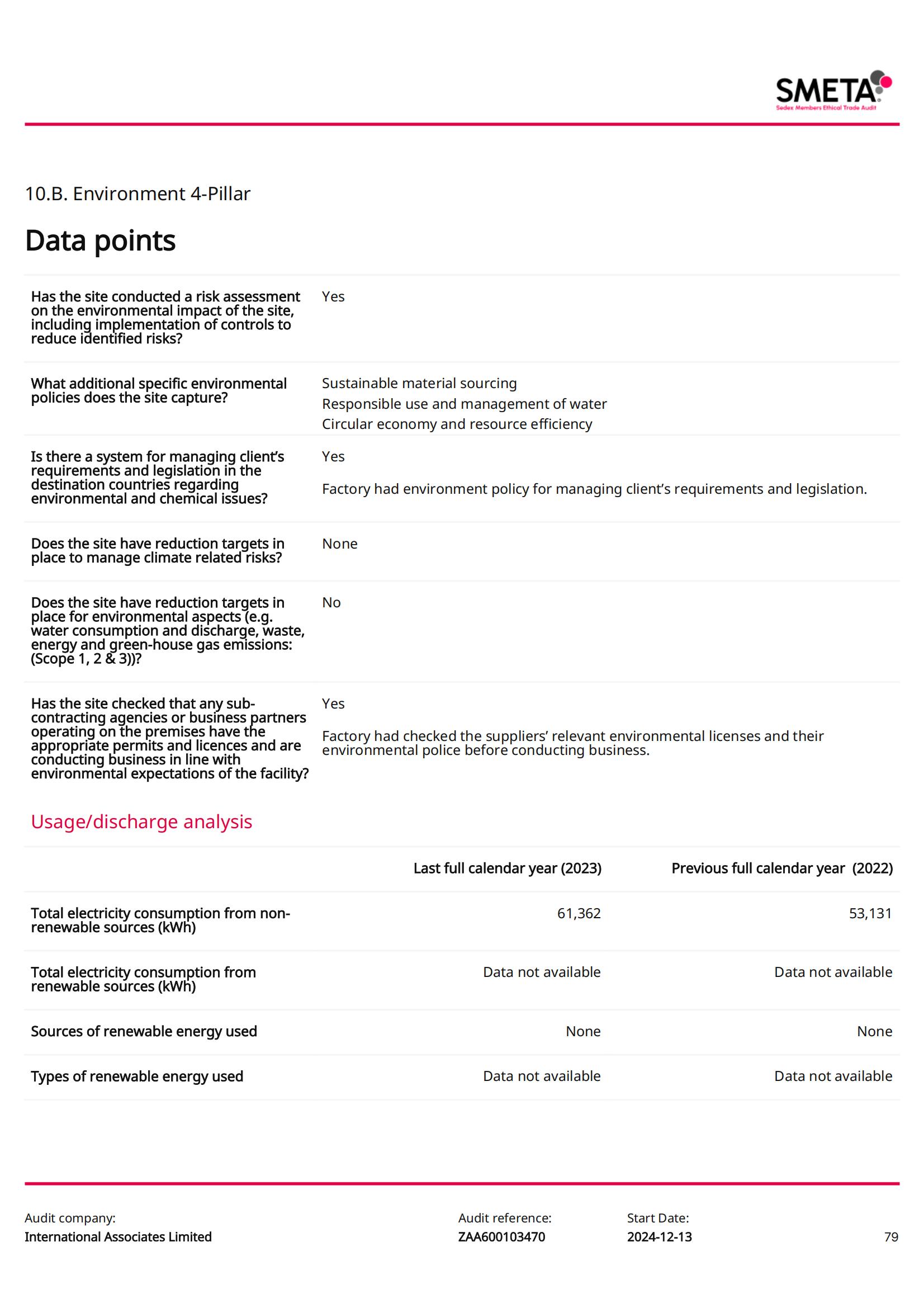The image size is (924, 1308).
Task: Click the 61,362 electricity consumption value
Action: (579, 913)
